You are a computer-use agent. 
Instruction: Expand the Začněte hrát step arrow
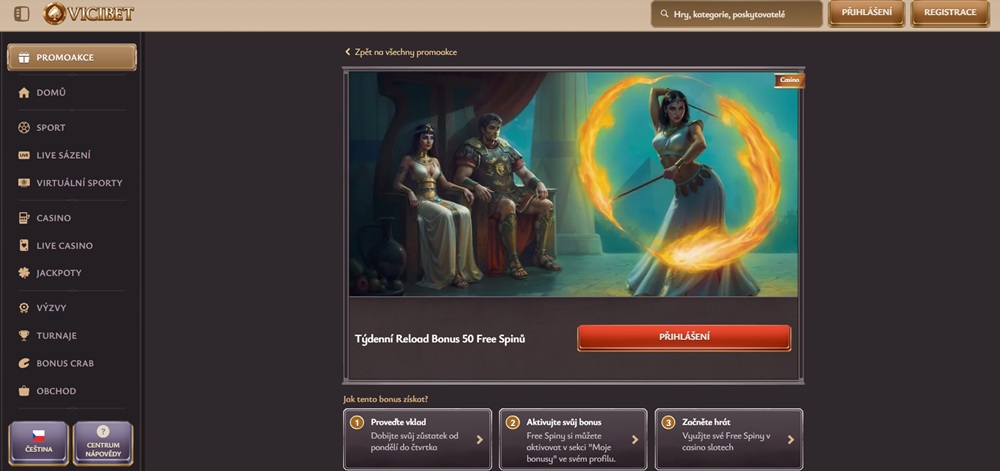pyautogui.click(x=791, y=439)
